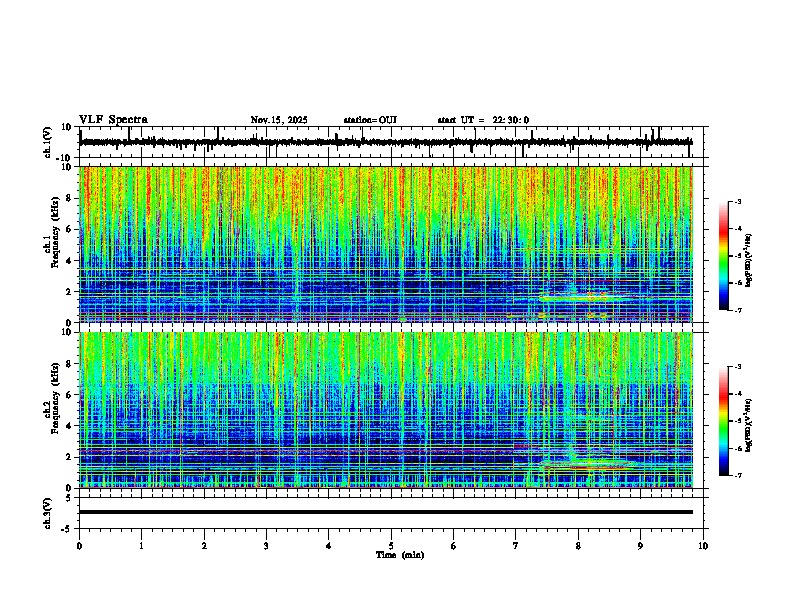
Task: Click the ch.2 "Frequency (kHz)" axis label
Action: (x=55, y=398)
